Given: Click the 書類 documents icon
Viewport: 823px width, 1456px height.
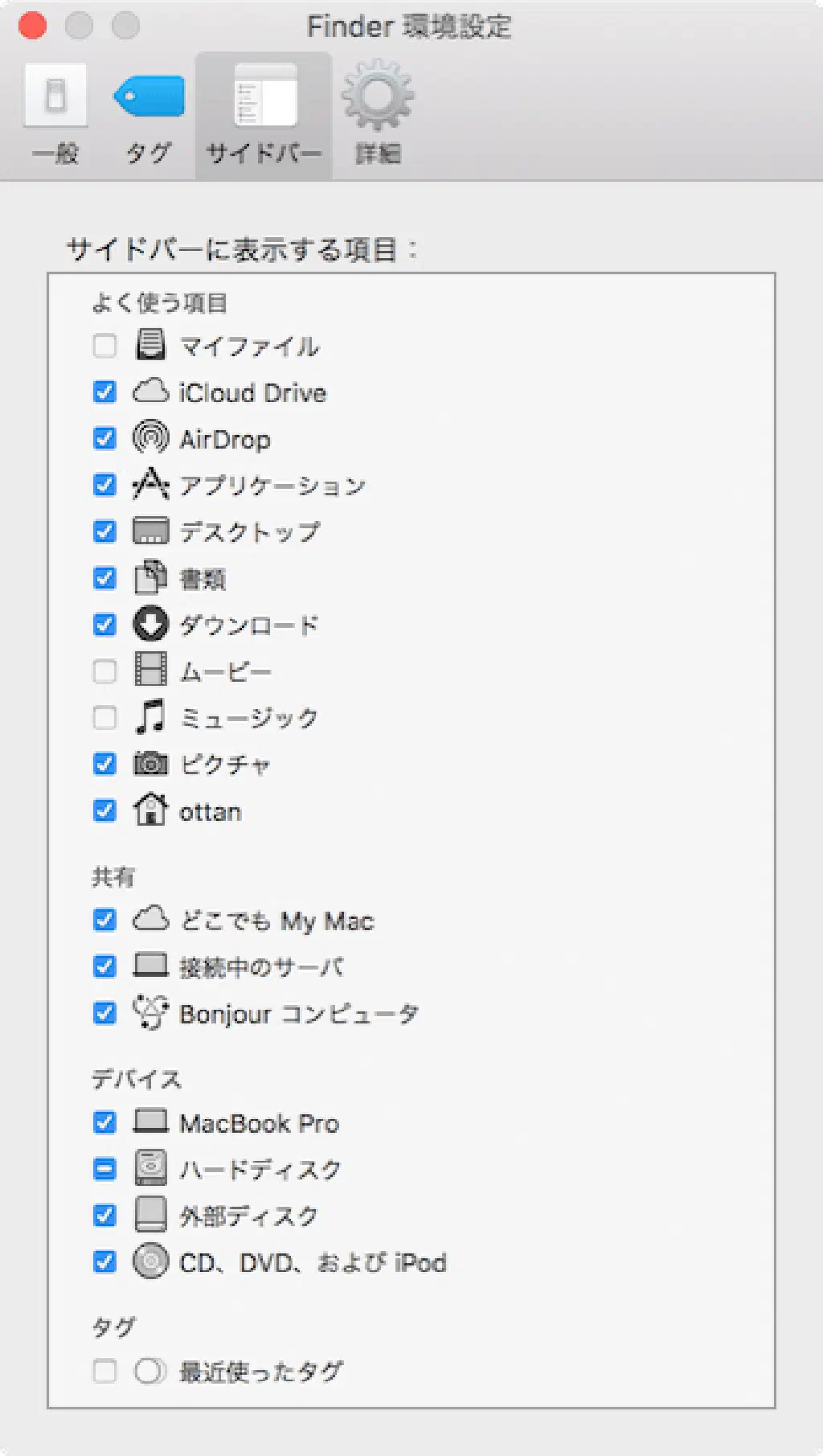Looking at the screenshot, I should (x=150, y=578).
